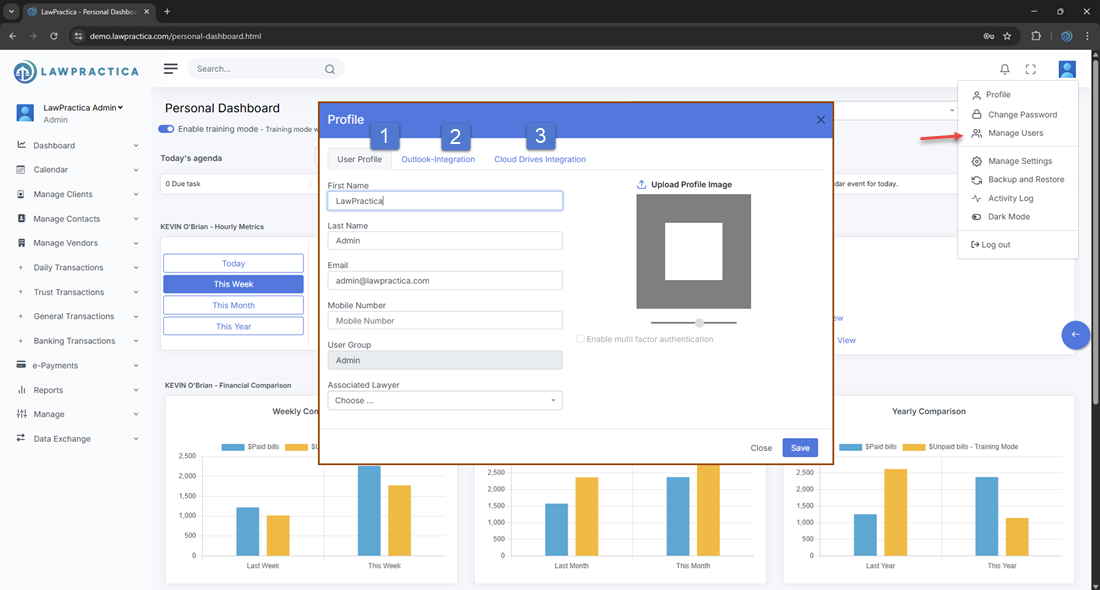Click the search magnifier icon
This screenshot has width=1100, height=590.
[330, 69]
